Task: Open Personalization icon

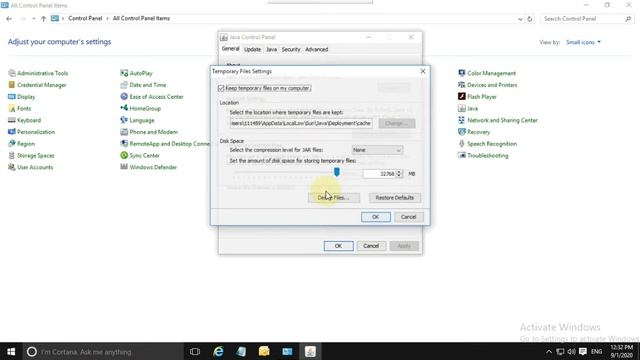Action: click(x=31, y=132)
